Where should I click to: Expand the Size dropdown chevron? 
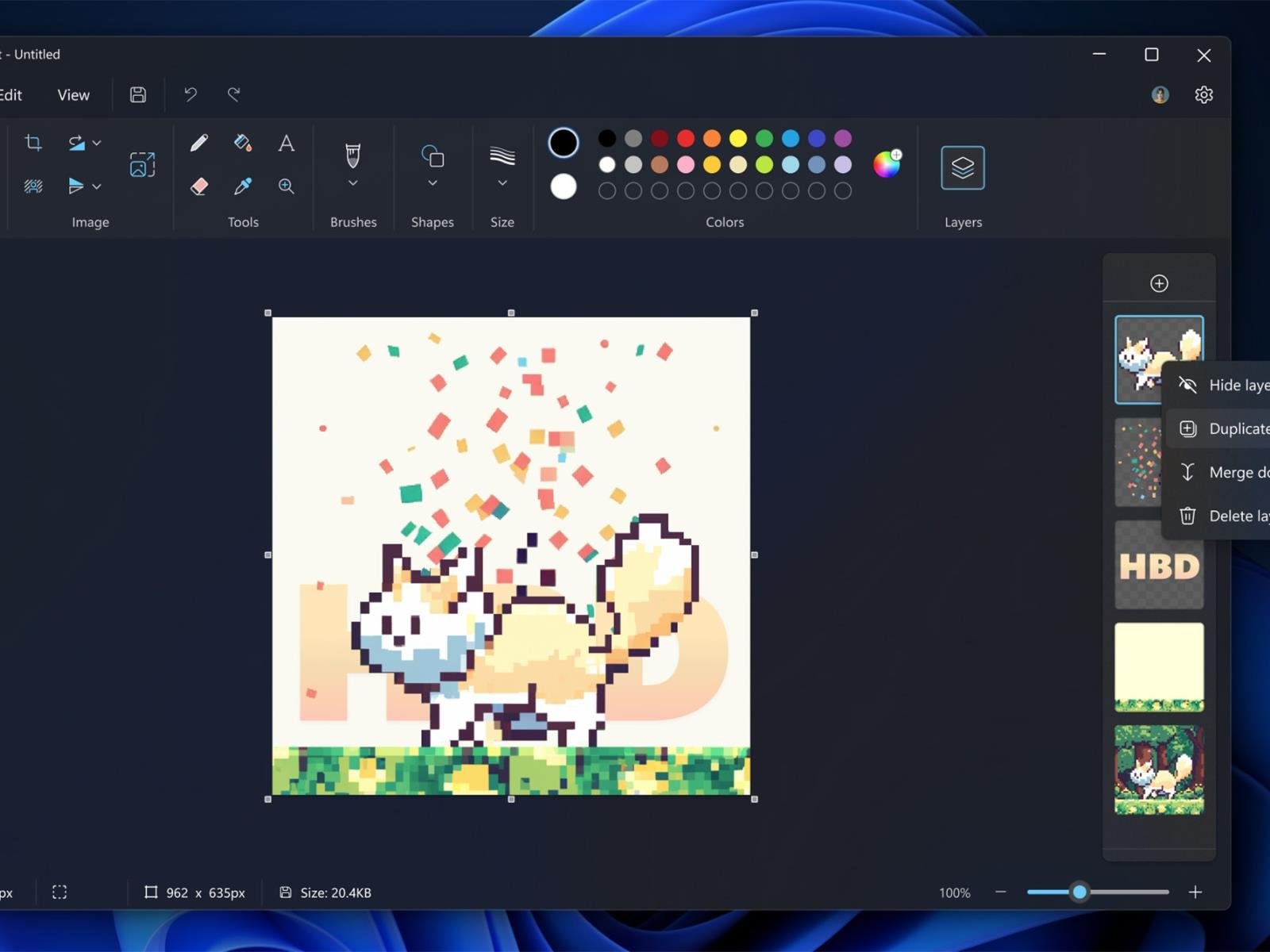click(502, 183)
